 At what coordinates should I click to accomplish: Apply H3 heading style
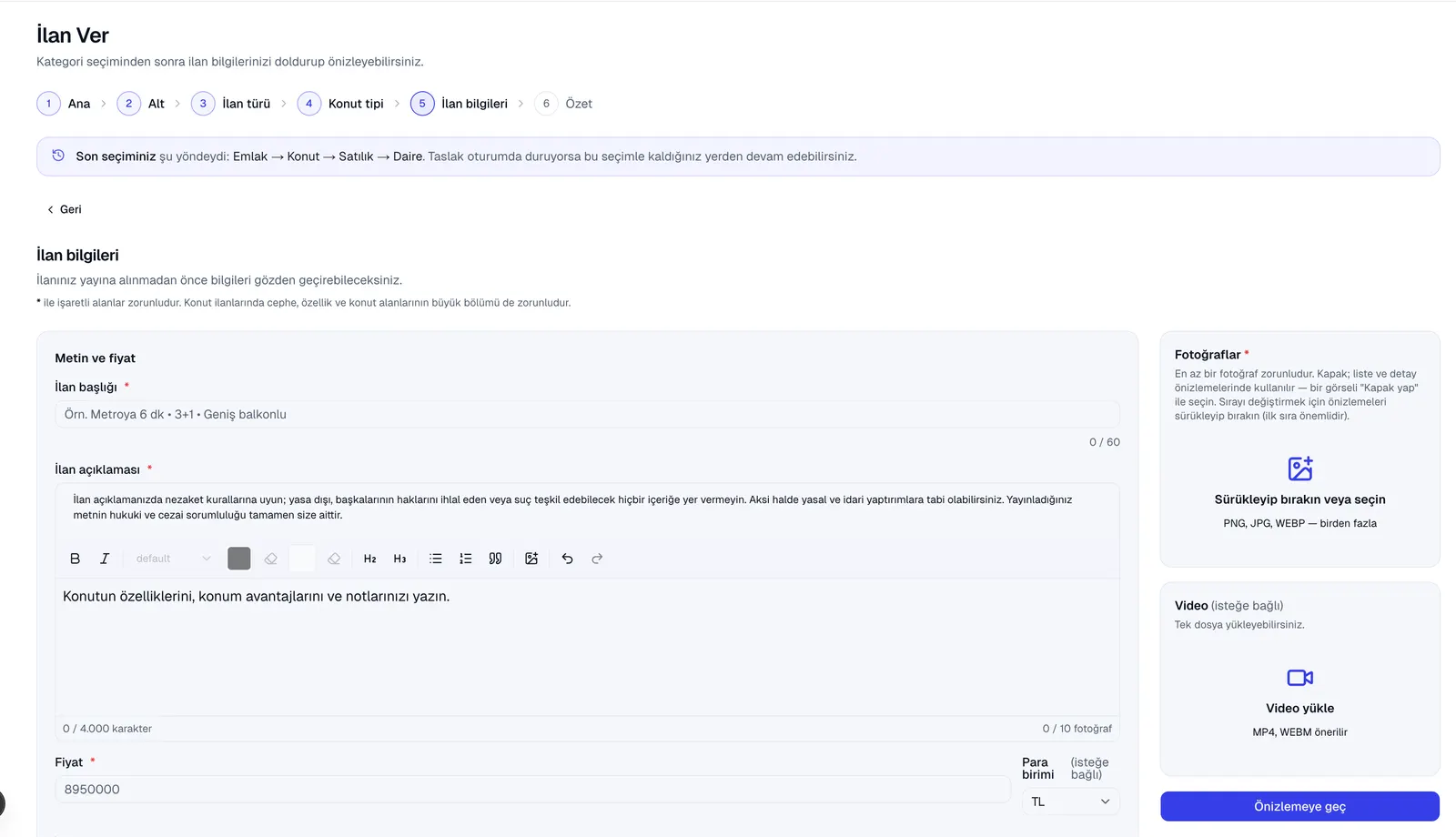(399, 559)
